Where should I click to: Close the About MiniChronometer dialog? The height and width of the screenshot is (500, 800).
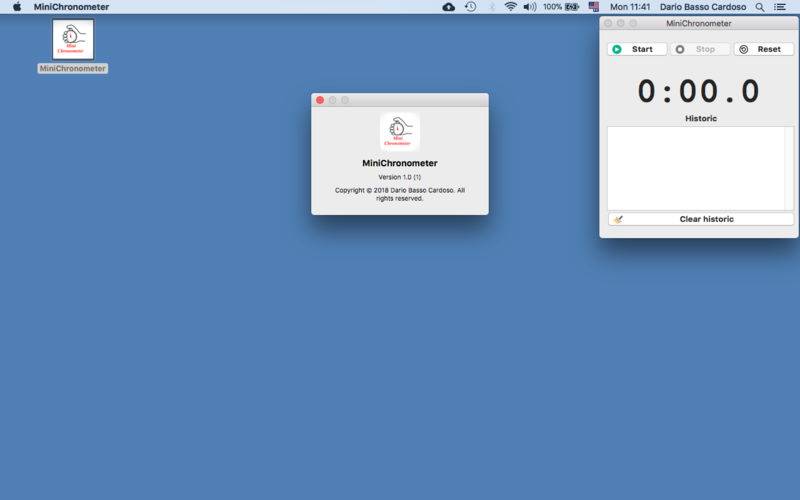320,100
